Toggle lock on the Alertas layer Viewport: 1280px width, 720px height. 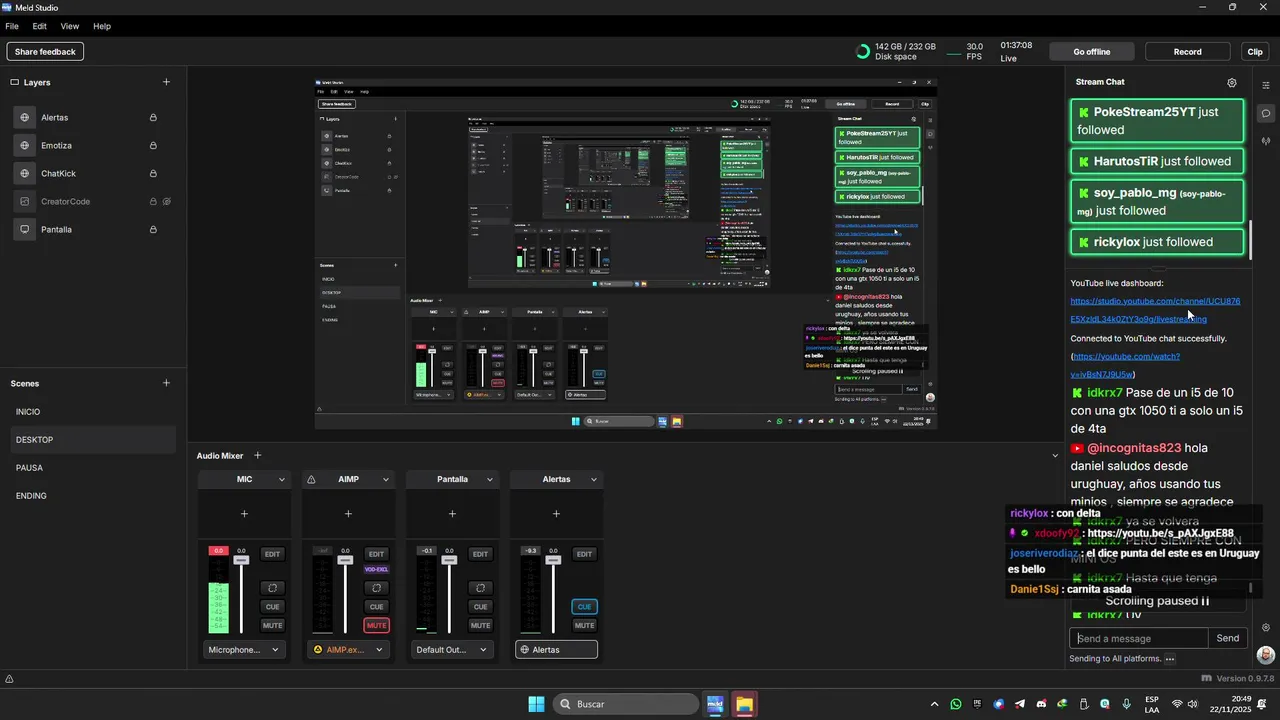[x=153, y=117]
